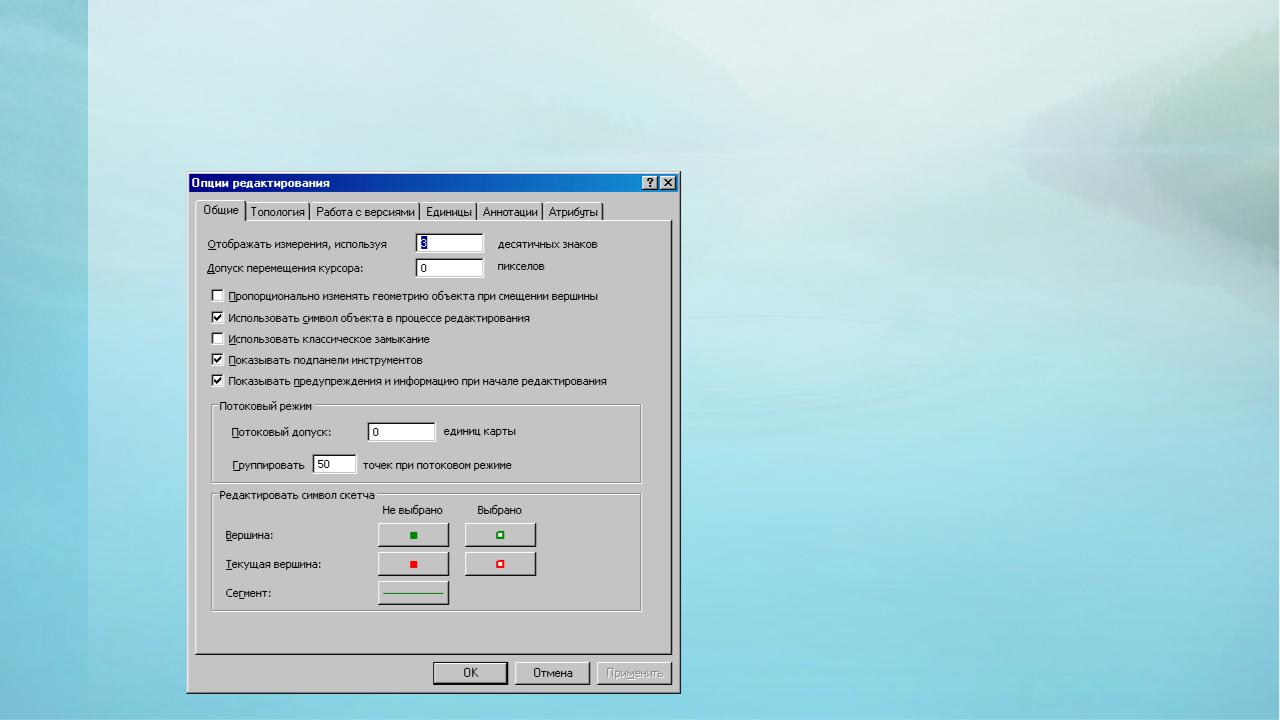This screenshot has height=720, width=1280.
Task: Open unselected Текущая вершина red symbol swatch
Action: coord(413,564)
